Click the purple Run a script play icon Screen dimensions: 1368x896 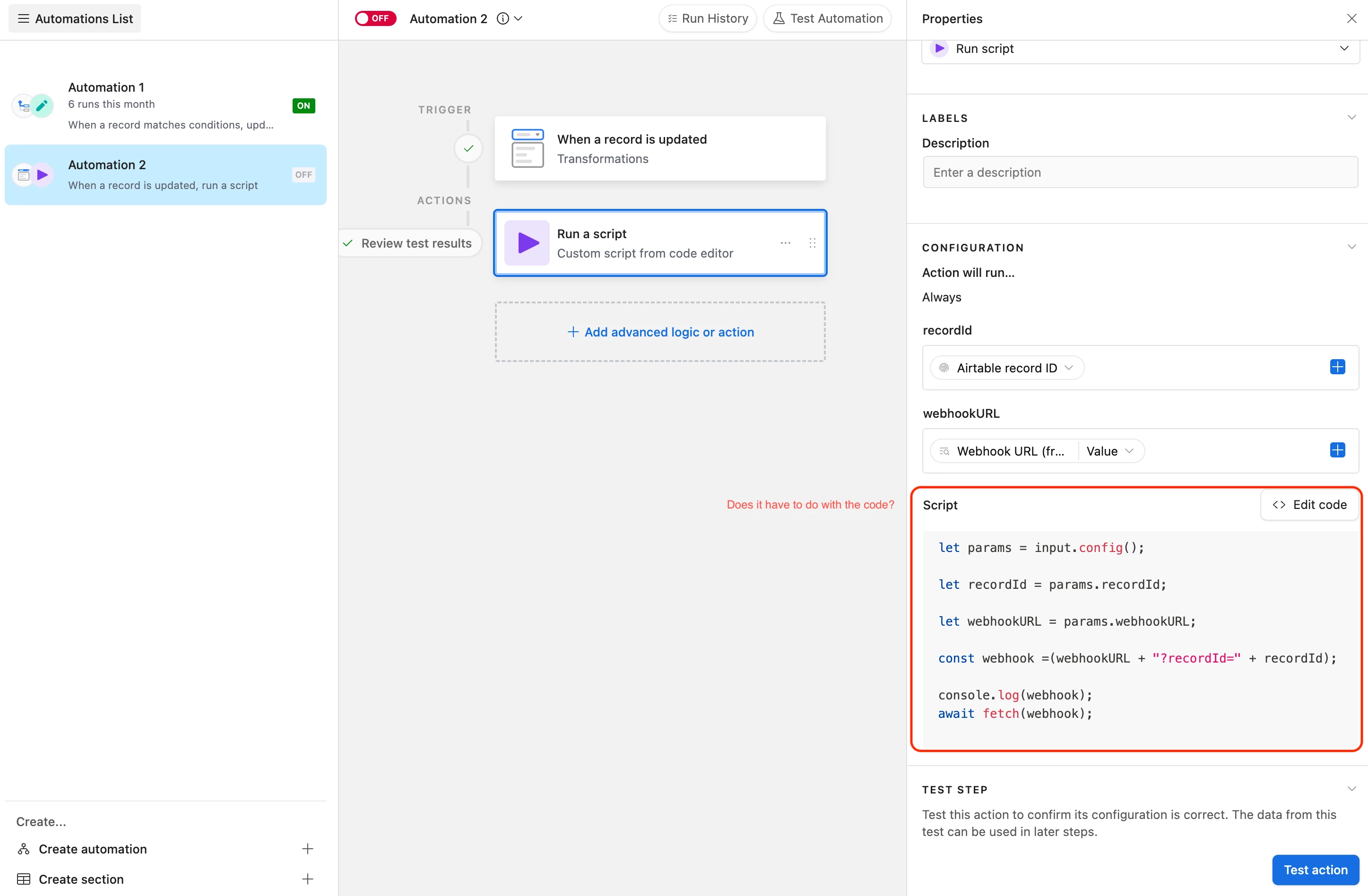point(527,243)
